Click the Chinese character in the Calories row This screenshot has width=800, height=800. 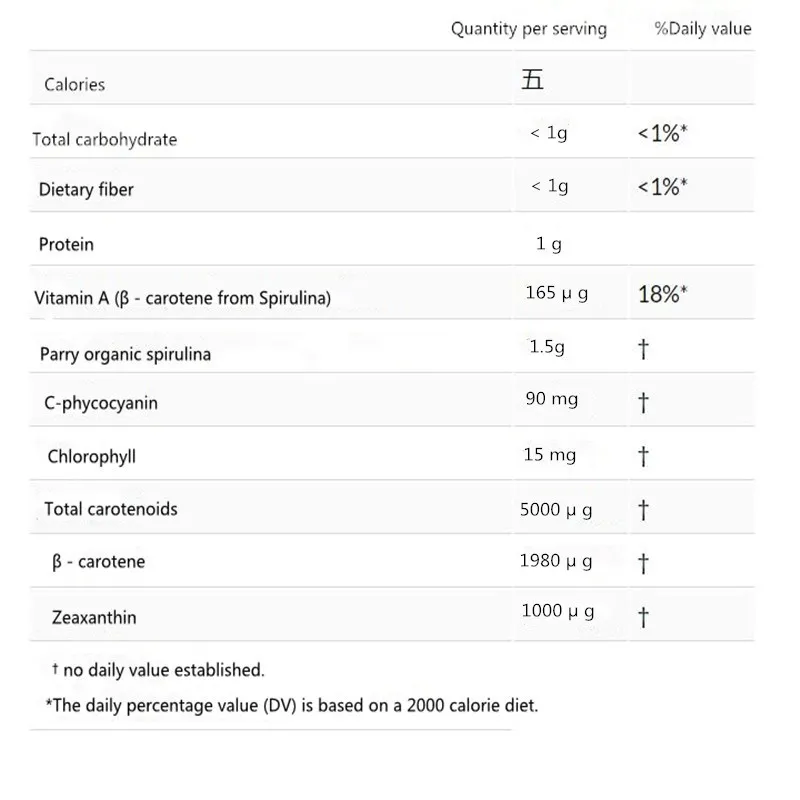click(x=533, y=81)
